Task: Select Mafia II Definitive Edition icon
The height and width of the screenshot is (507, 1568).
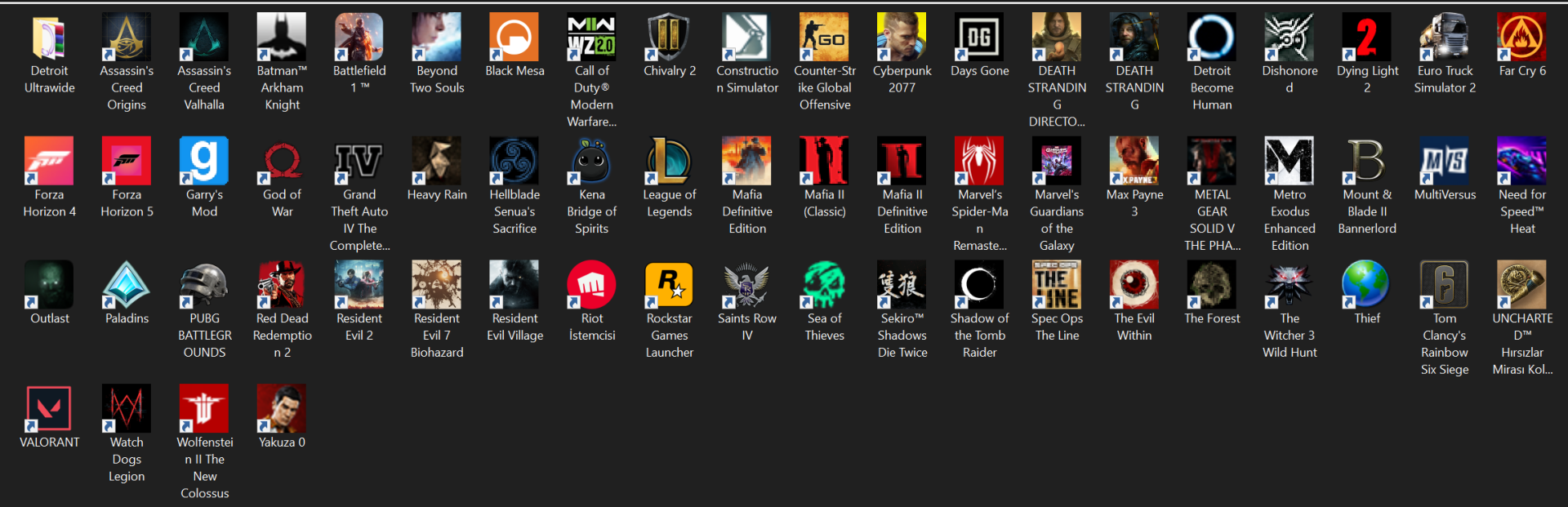Action: coord(902,161)
